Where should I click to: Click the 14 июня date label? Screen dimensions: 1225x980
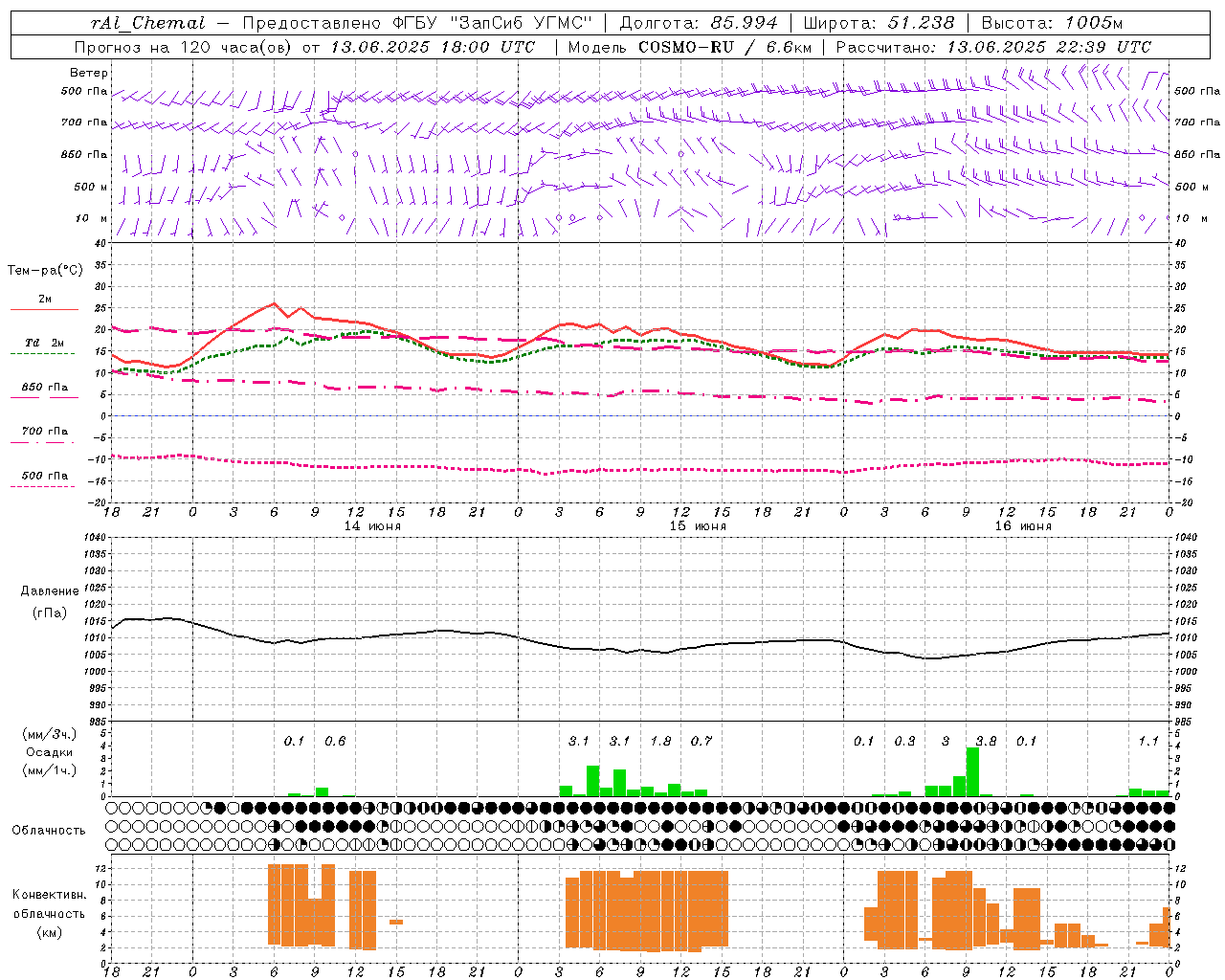click(372, 526)
